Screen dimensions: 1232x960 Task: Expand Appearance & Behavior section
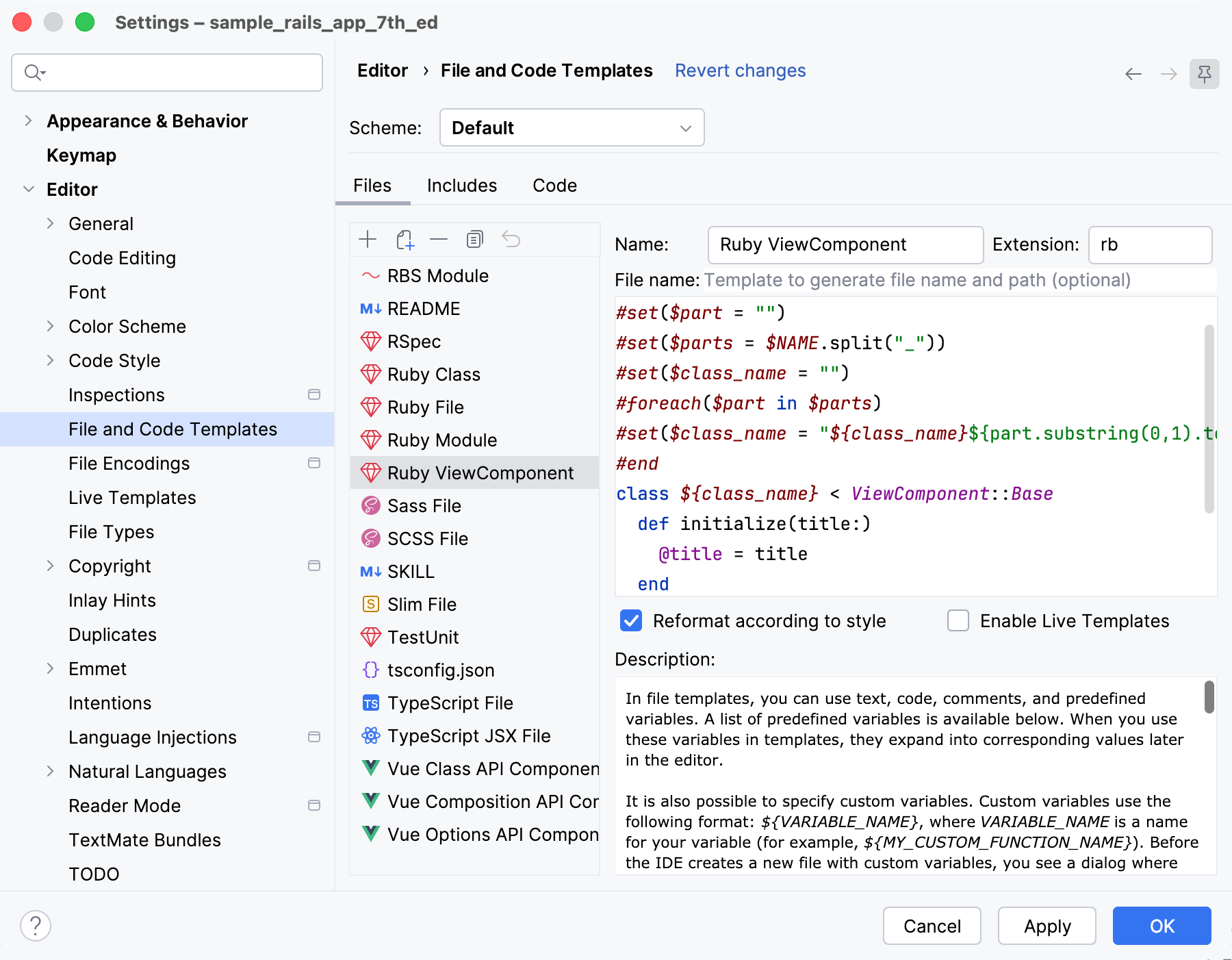coord(28,121)
